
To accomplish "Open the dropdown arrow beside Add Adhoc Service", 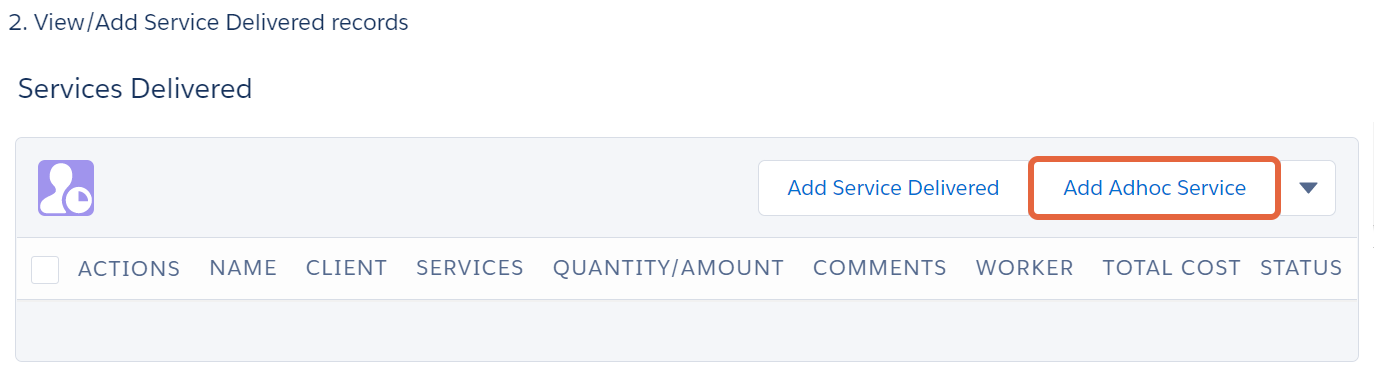I will pyautogui.click(x=1308, y=188).
